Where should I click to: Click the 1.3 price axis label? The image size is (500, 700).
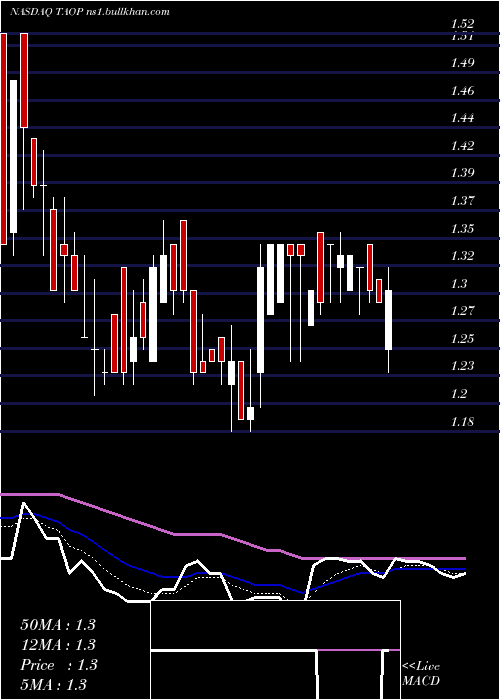pos(459,283)
